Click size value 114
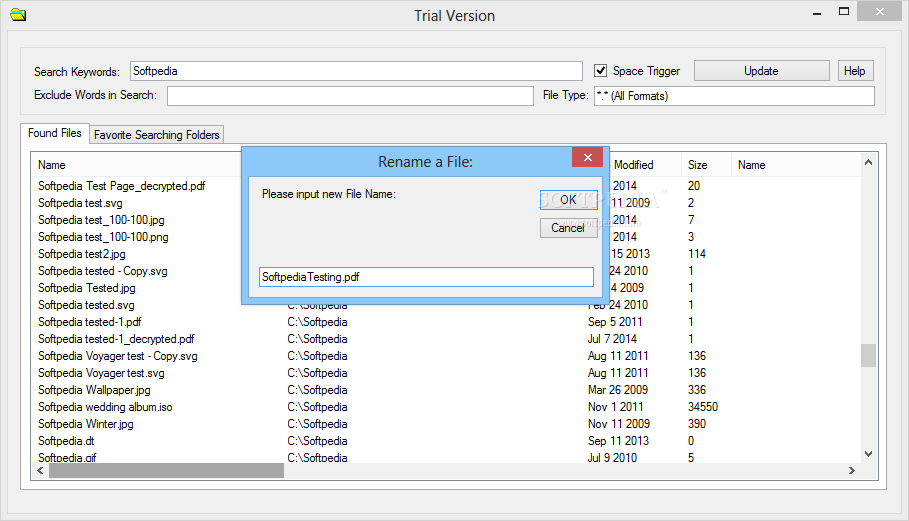Image resolution: width=909 pixels, height=521 pixels. point(697,254)
